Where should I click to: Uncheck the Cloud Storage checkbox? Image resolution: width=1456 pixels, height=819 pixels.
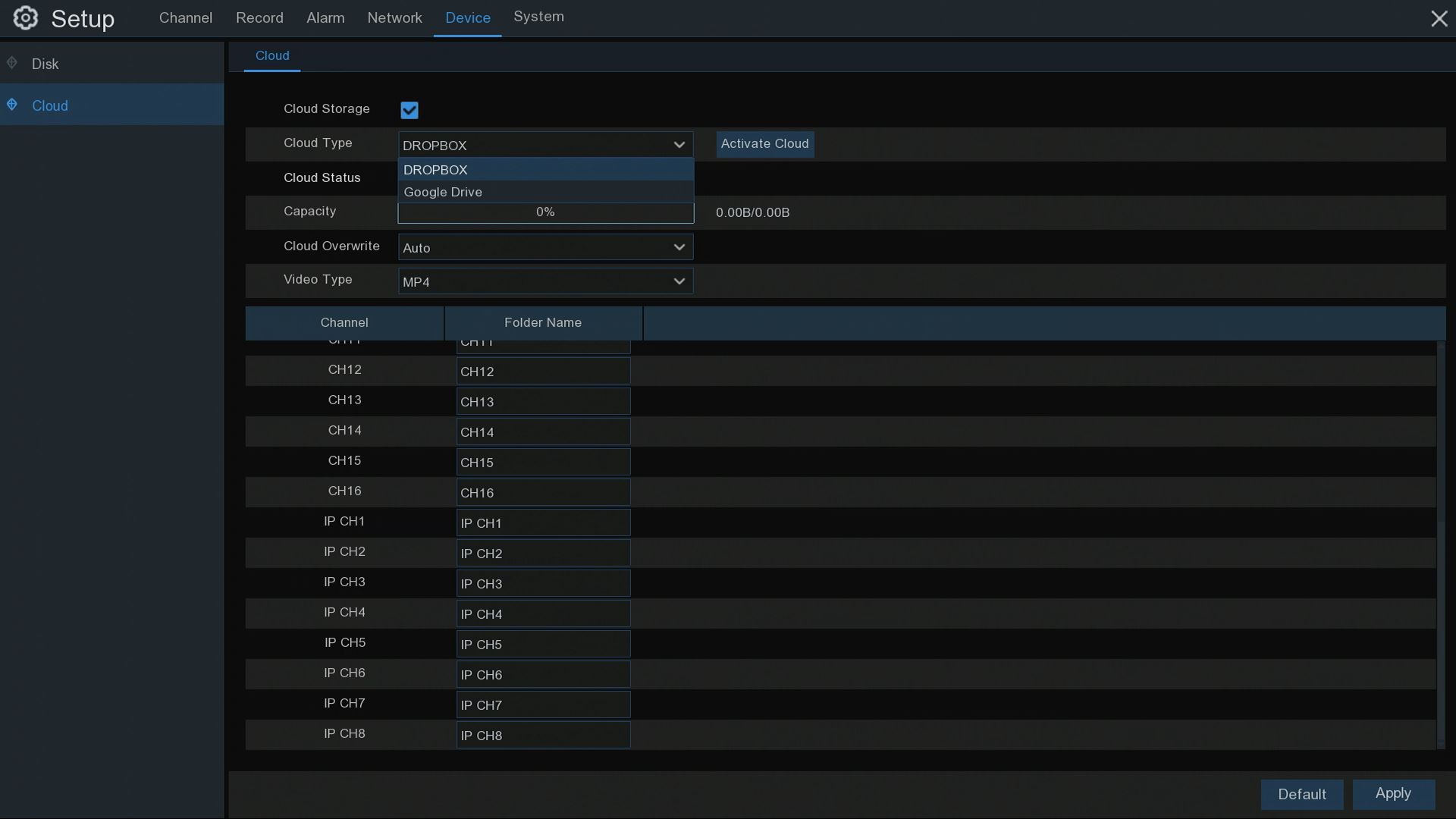click(409, 110)
